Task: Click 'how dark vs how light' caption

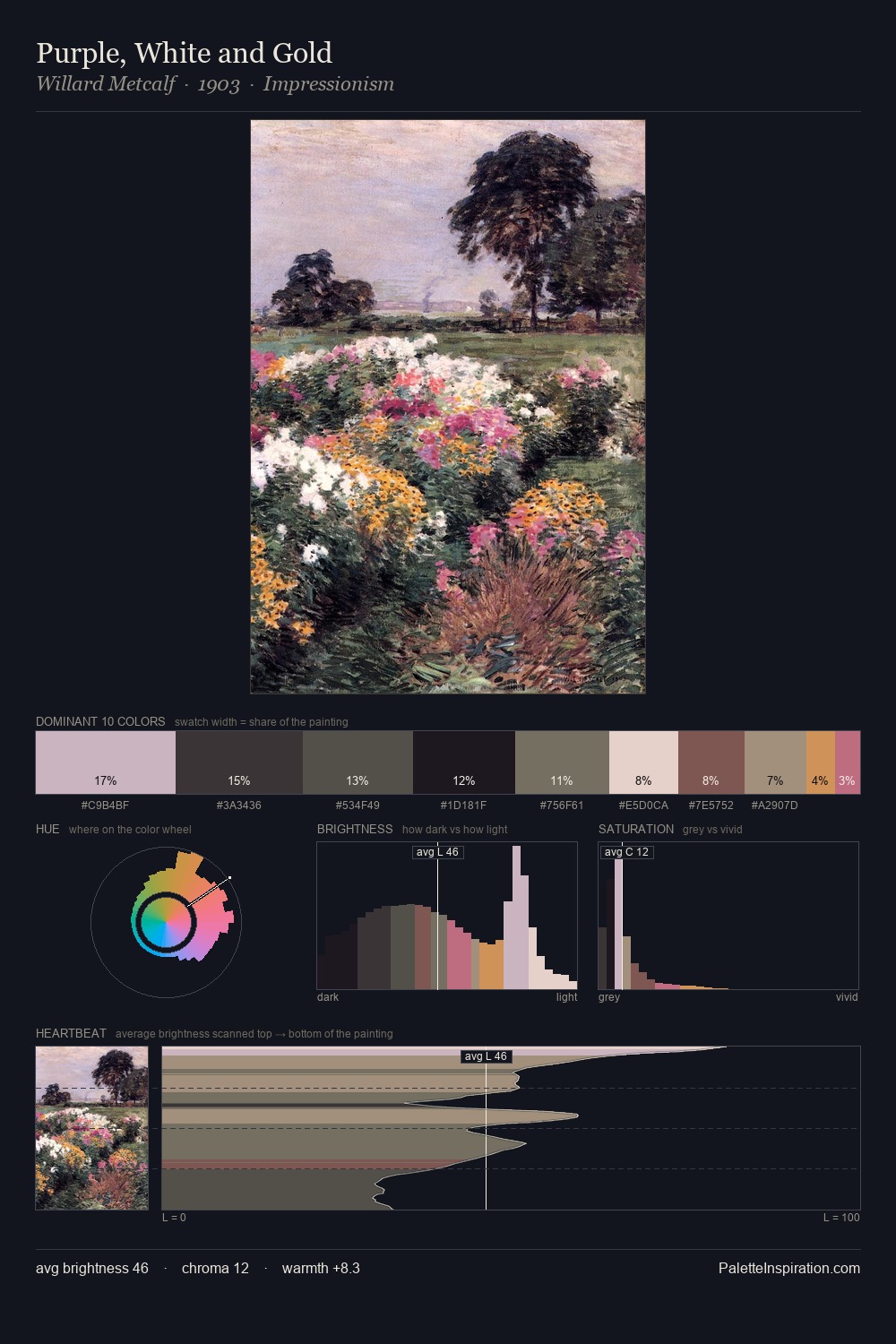Action: 455,830
